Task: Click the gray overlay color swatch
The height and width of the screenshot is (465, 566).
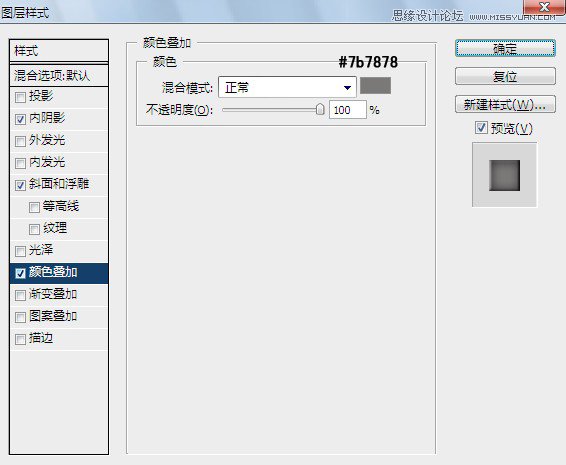Action: coord(375,86)
